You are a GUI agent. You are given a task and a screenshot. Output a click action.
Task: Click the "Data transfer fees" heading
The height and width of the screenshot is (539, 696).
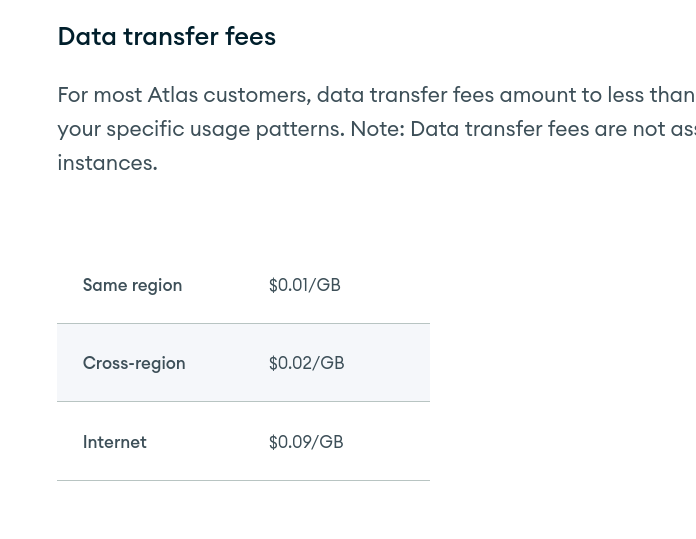[166, 36]
